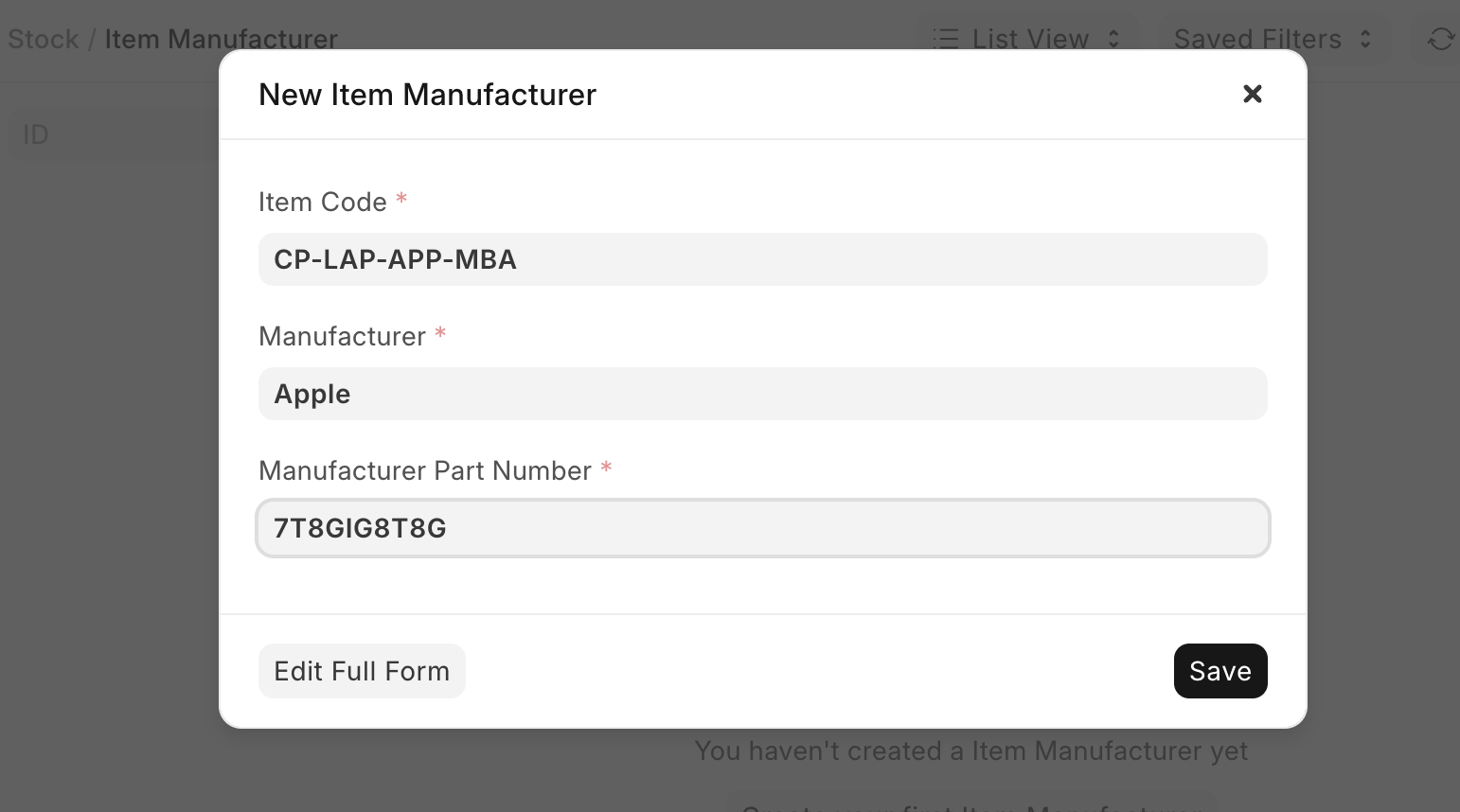This screenshot has width=1460, height=812.
Task: Click the Item Code field with CP-LAP-APP-MBA
Action: point(762,259)
